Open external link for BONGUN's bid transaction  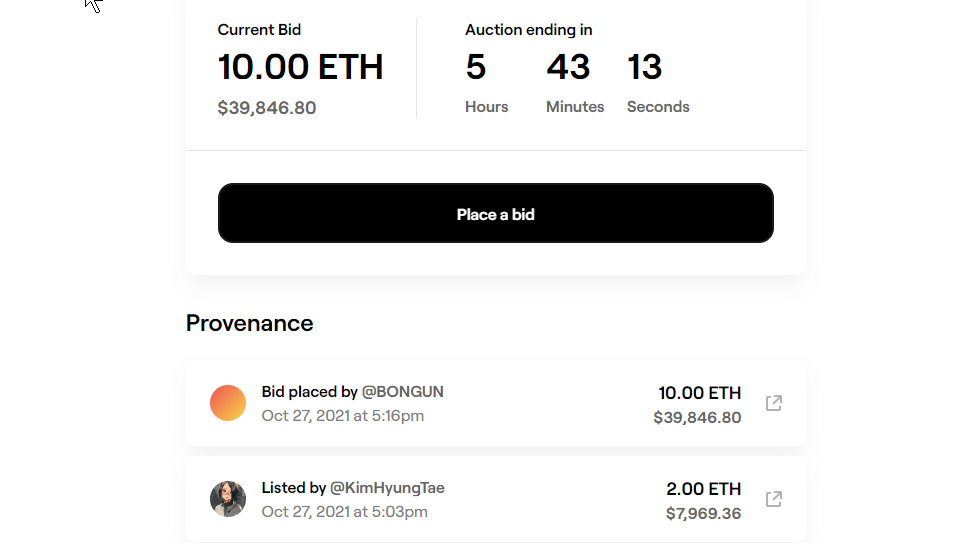pyautogui.click(x=773, y=403)
